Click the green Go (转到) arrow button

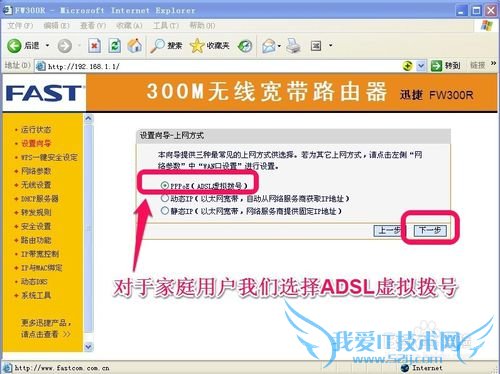coord(436,66)
